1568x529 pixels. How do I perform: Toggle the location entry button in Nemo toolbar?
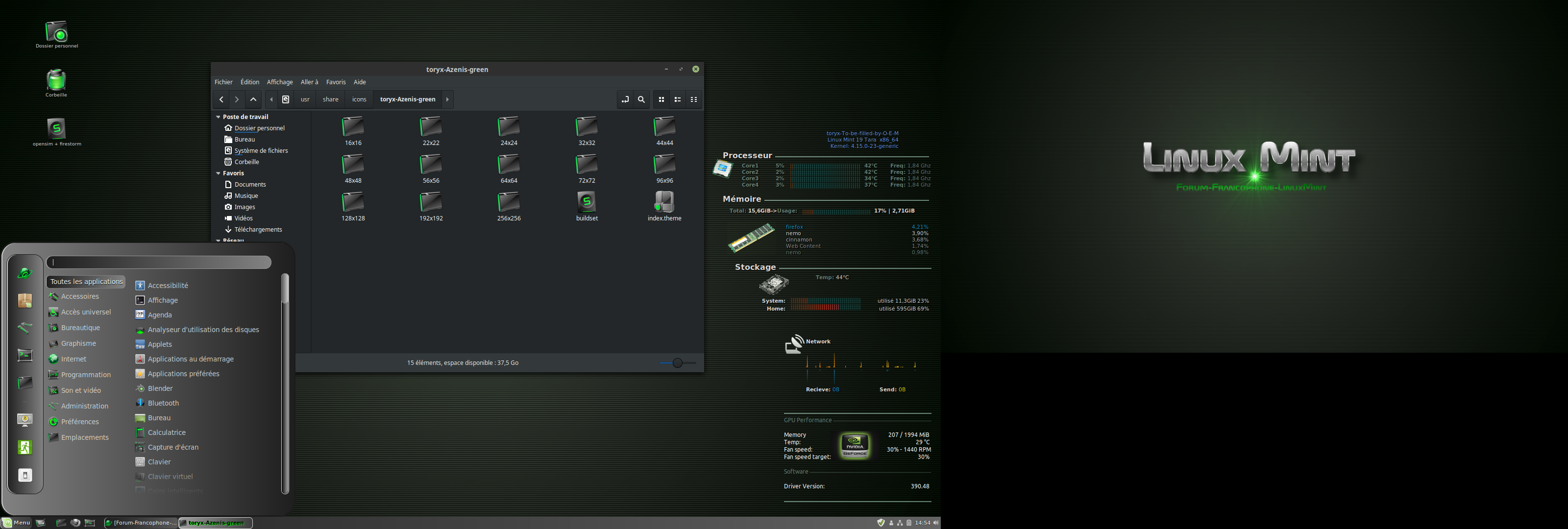[625, 99]
